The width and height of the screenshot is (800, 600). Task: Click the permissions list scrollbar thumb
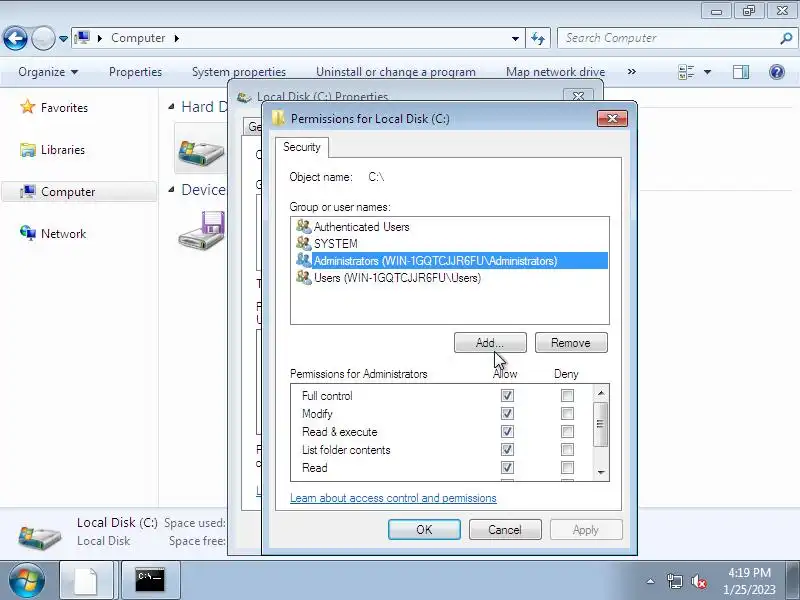601,423
